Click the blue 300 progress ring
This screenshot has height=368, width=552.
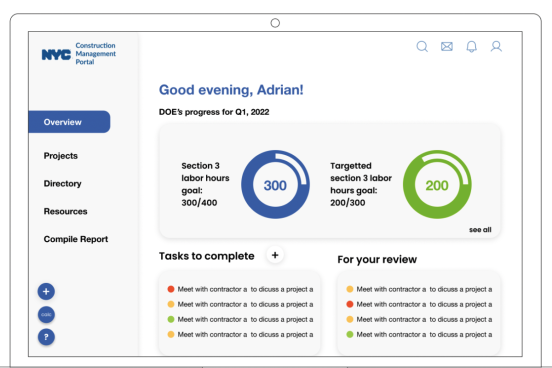275,185
